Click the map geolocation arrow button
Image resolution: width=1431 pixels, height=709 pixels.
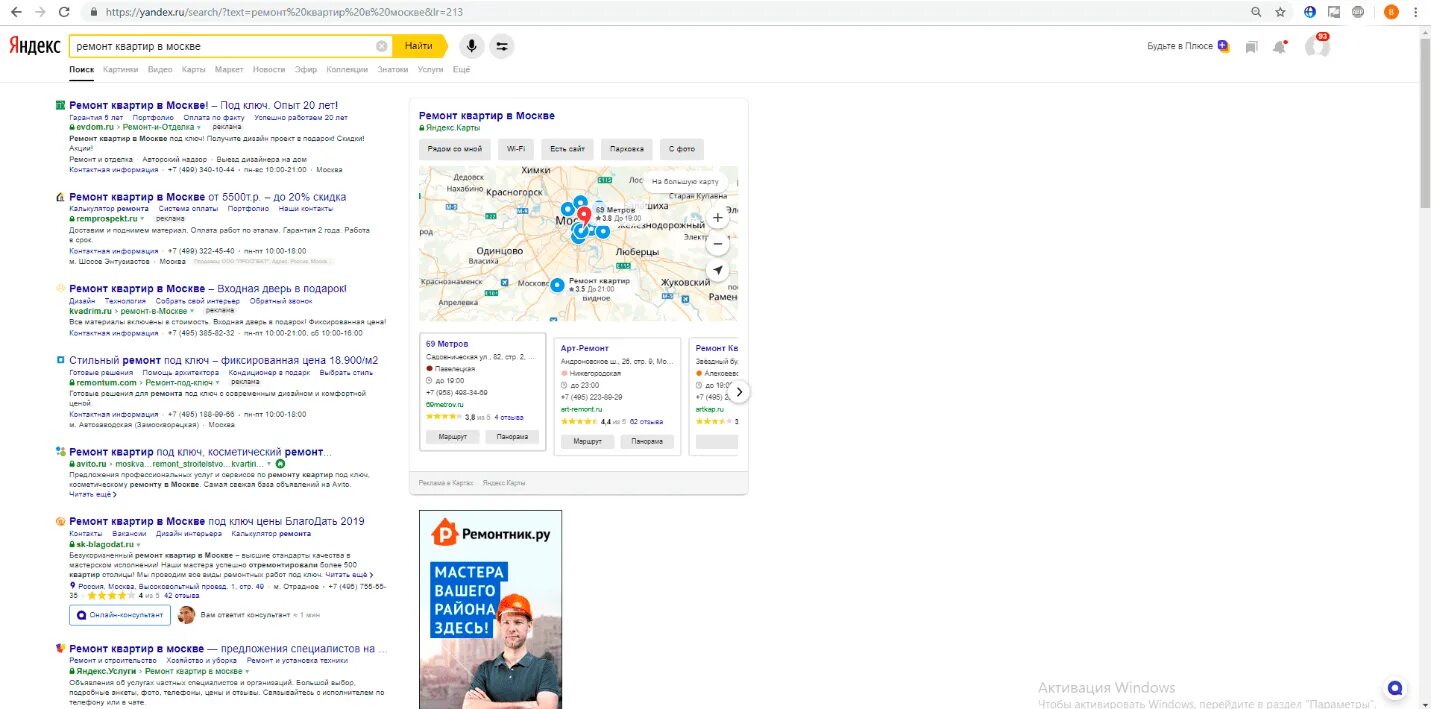pos(717,271)
